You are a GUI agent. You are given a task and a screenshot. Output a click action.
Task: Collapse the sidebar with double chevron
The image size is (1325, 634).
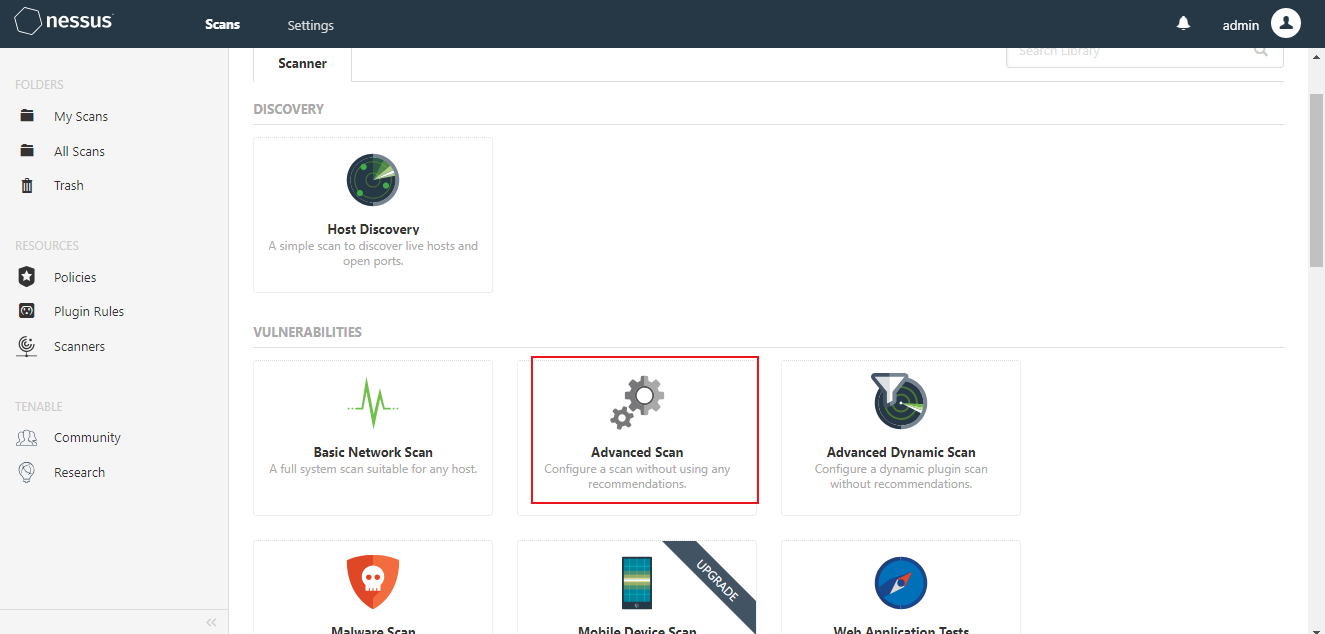[x=211, y=622]
